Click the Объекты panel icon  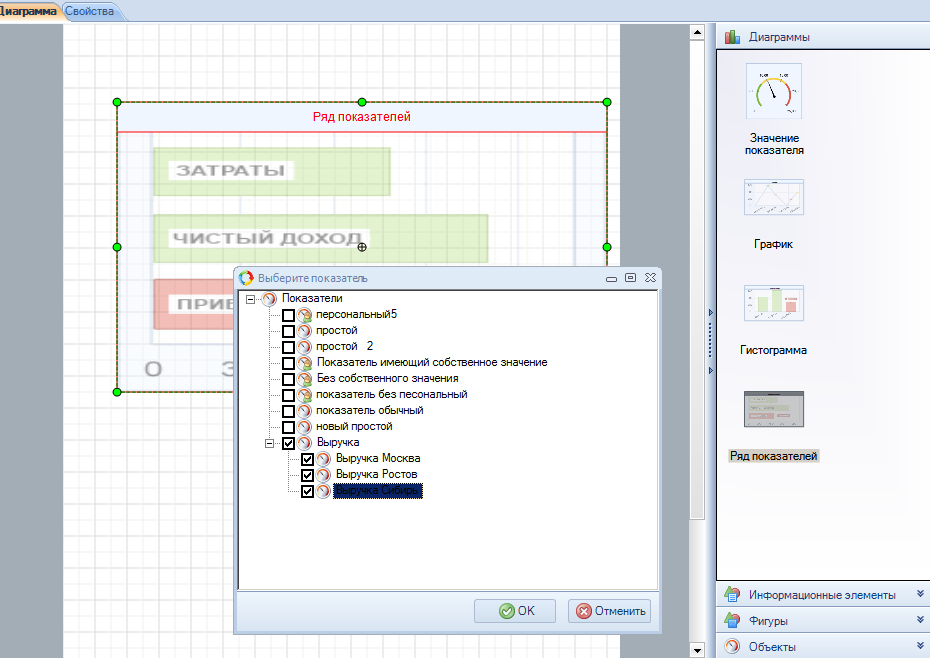(733, 646)
